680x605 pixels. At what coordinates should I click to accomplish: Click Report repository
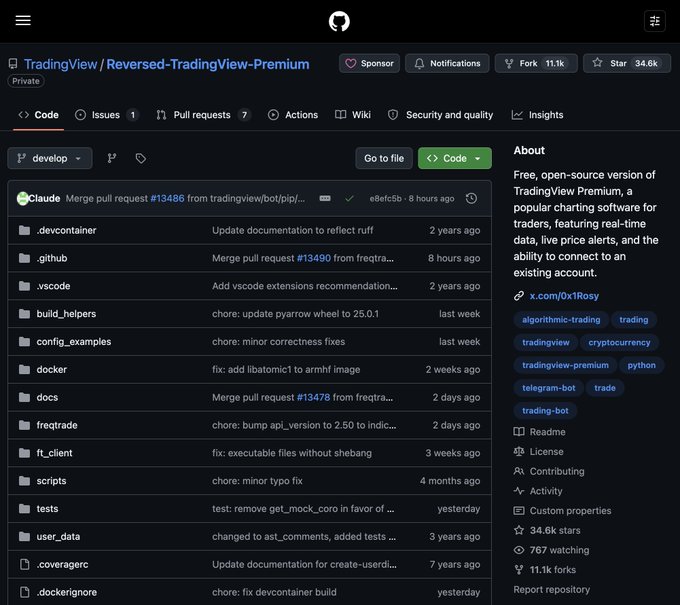pos(551,589)
